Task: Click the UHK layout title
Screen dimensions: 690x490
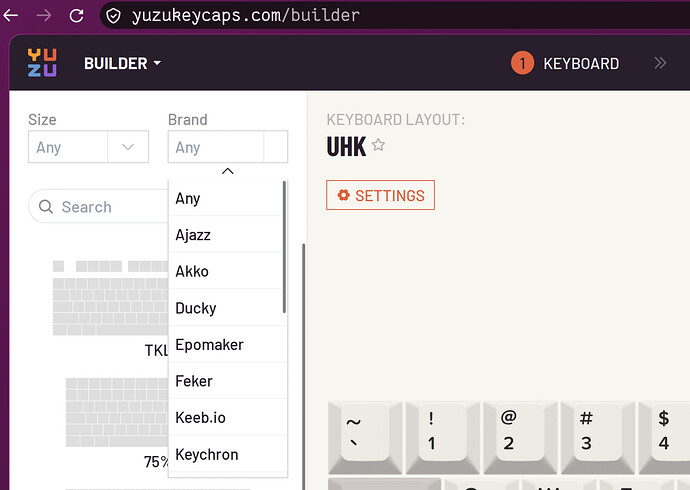Action: [x=346, y=146]
